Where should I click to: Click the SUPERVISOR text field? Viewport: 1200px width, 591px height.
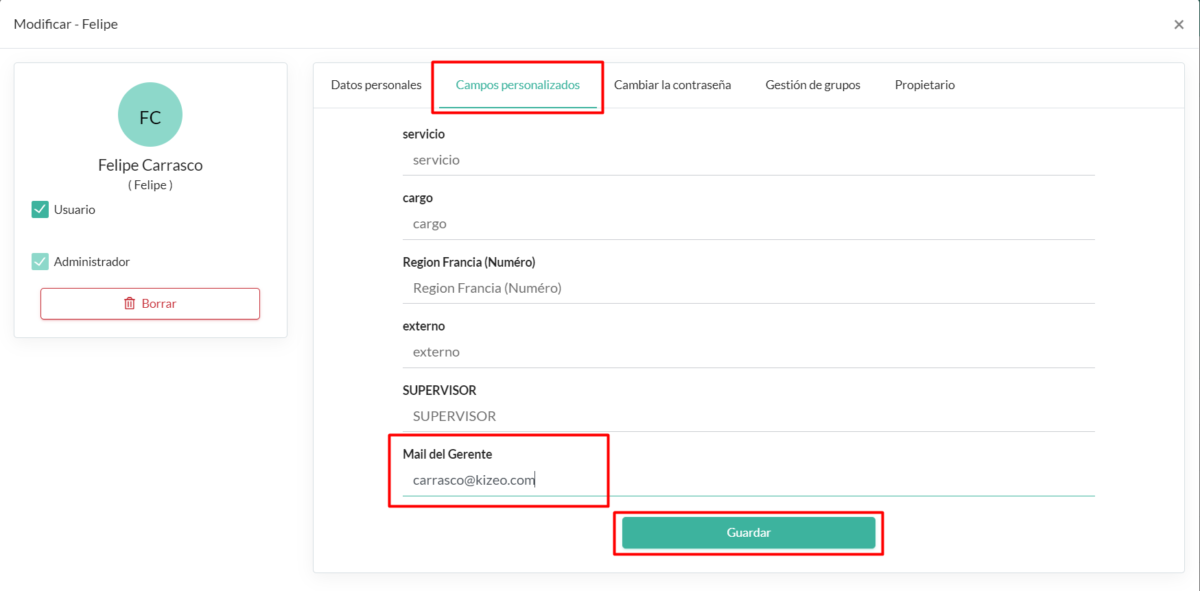(749, 416)
